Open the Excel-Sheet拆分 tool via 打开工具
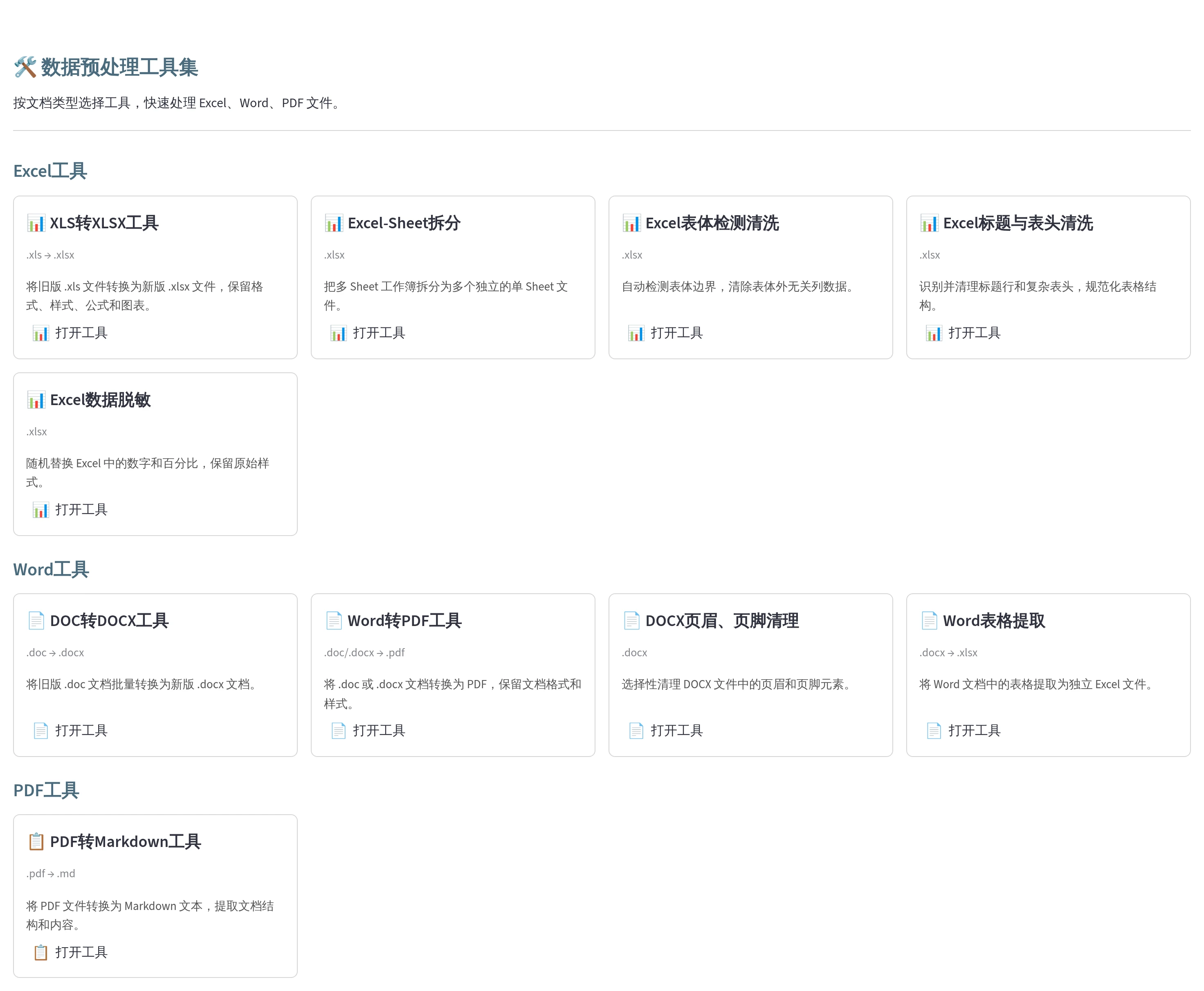Screen dimensions: 1204x991 (x=368, y=333)
